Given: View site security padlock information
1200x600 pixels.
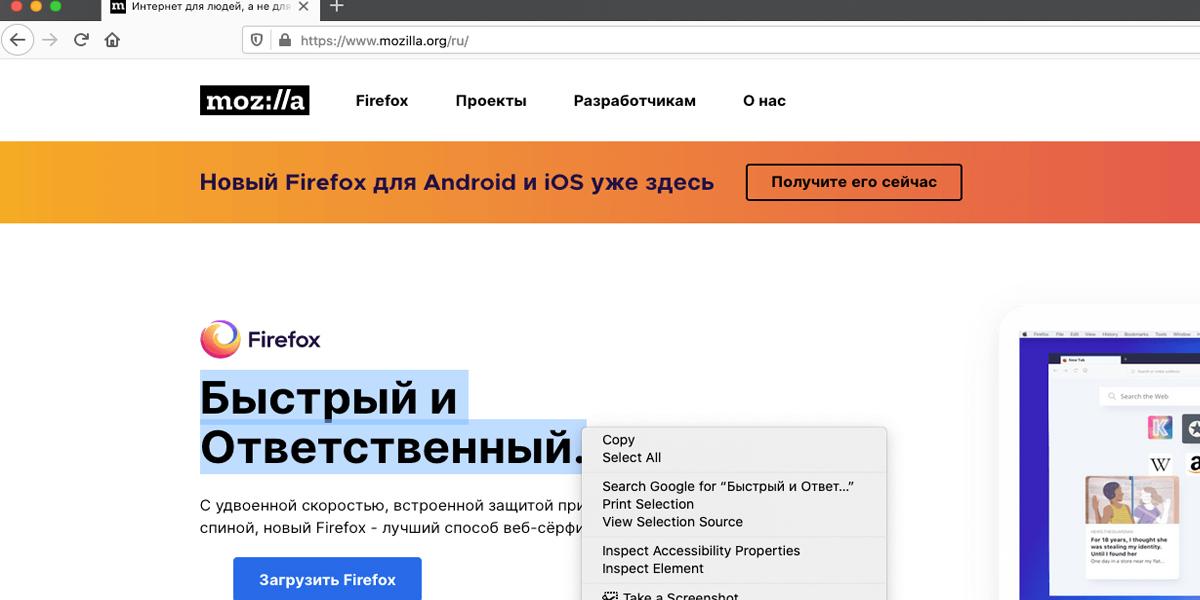Looking at the screenshot, I should point(284,41).
